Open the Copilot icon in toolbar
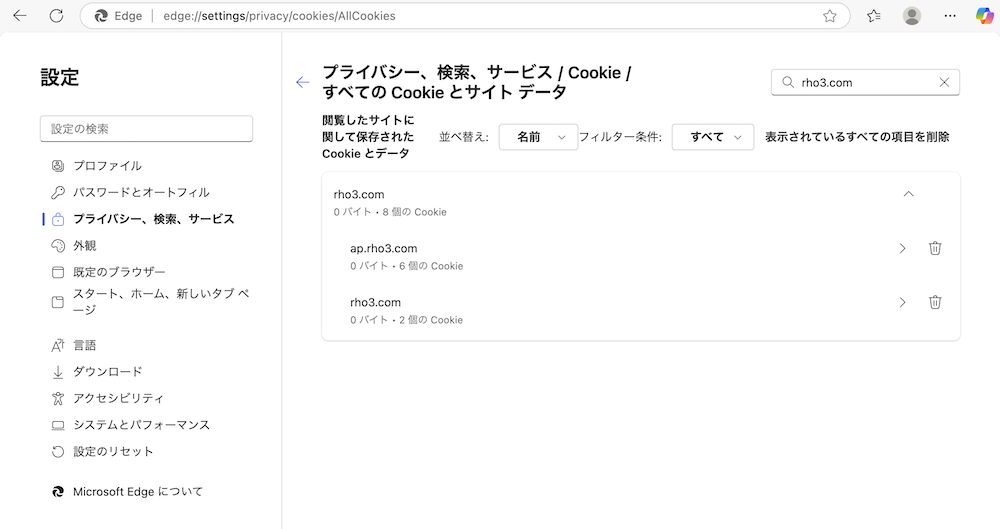This screenshot has width=1000, height=529. tap(985, 16)
